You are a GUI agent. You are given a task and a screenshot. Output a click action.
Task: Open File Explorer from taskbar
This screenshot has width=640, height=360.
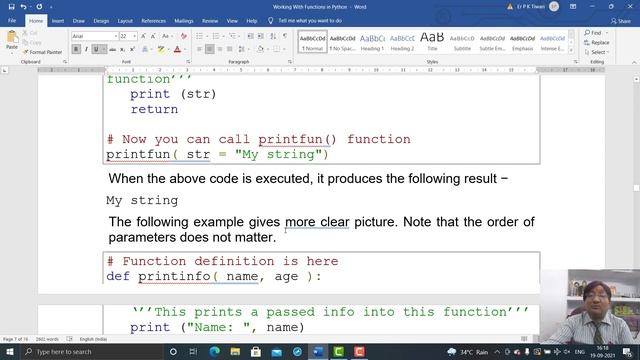click(235, 351)
